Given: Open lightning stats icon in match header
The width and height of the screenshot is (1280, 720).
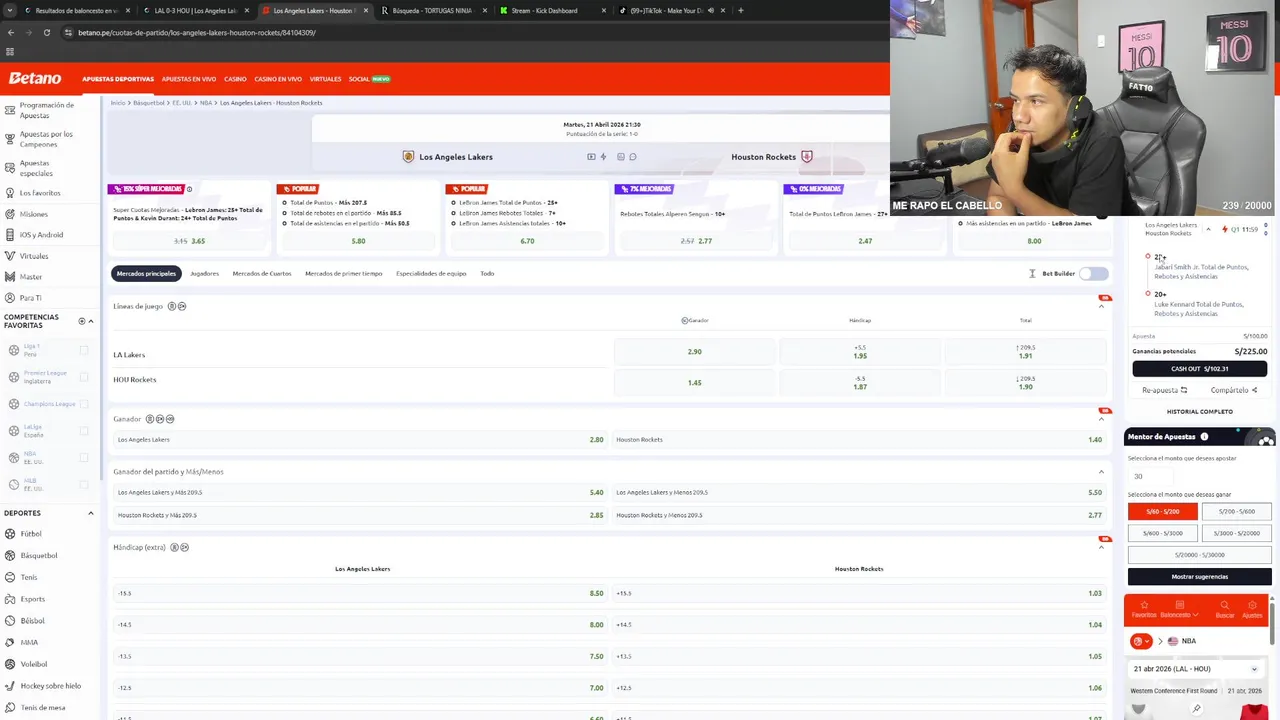Looking at the screenshot, I should [x=603, y=157].
